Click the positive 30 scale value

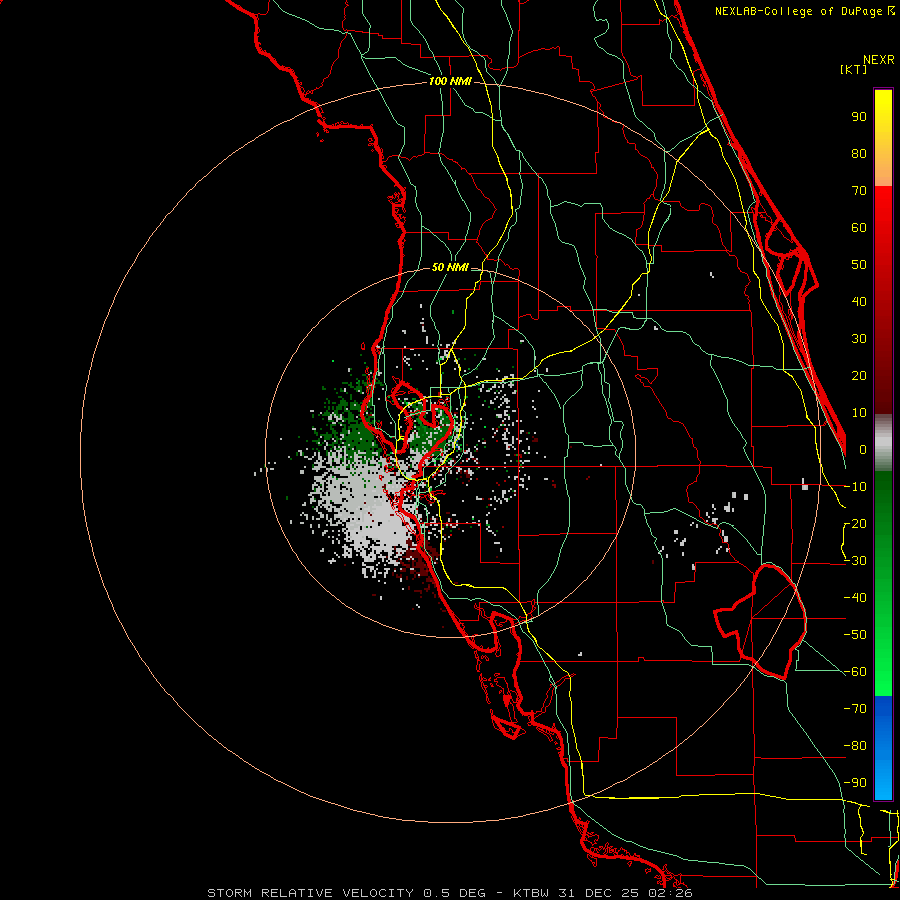[859, 339]
